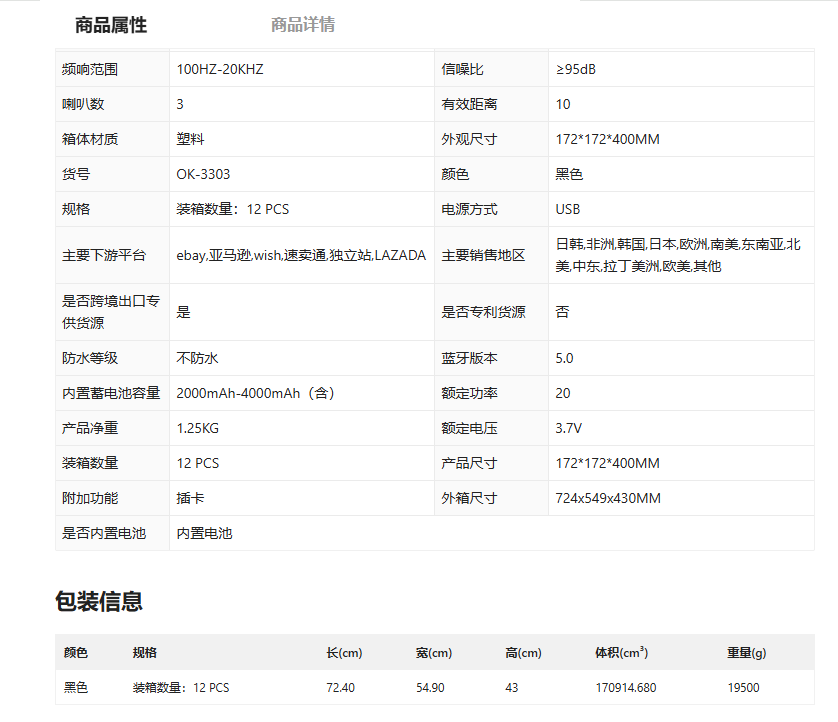Image resolution: width=838 pixels, height=722 pixels.
Task: Switch to the 商品属性 tab
Action: (110, 25)
